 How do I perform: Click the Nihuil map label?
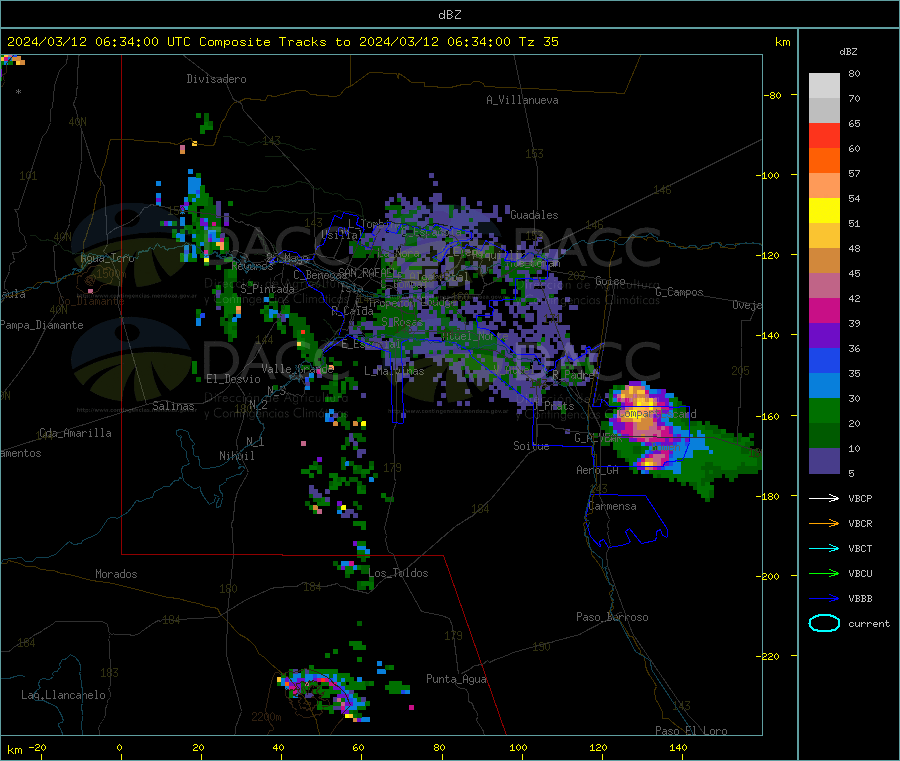236,456
